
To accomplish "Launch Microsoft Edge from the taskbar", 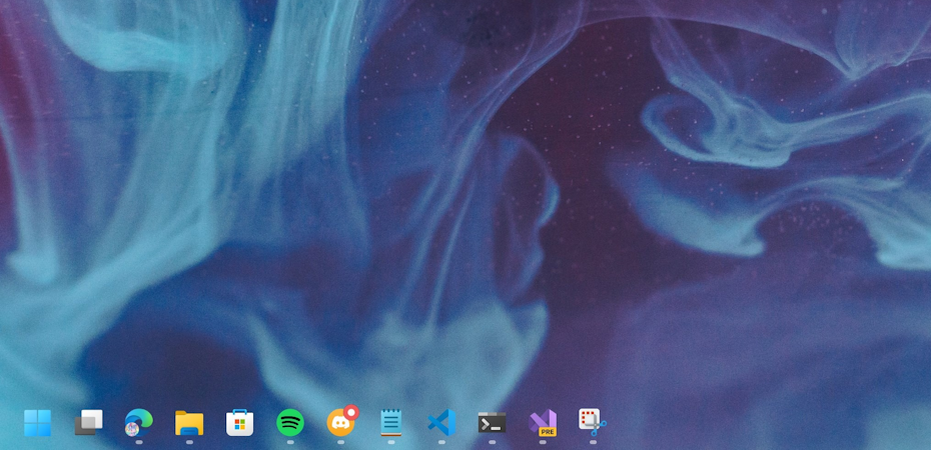I will [x=138, y=423].
